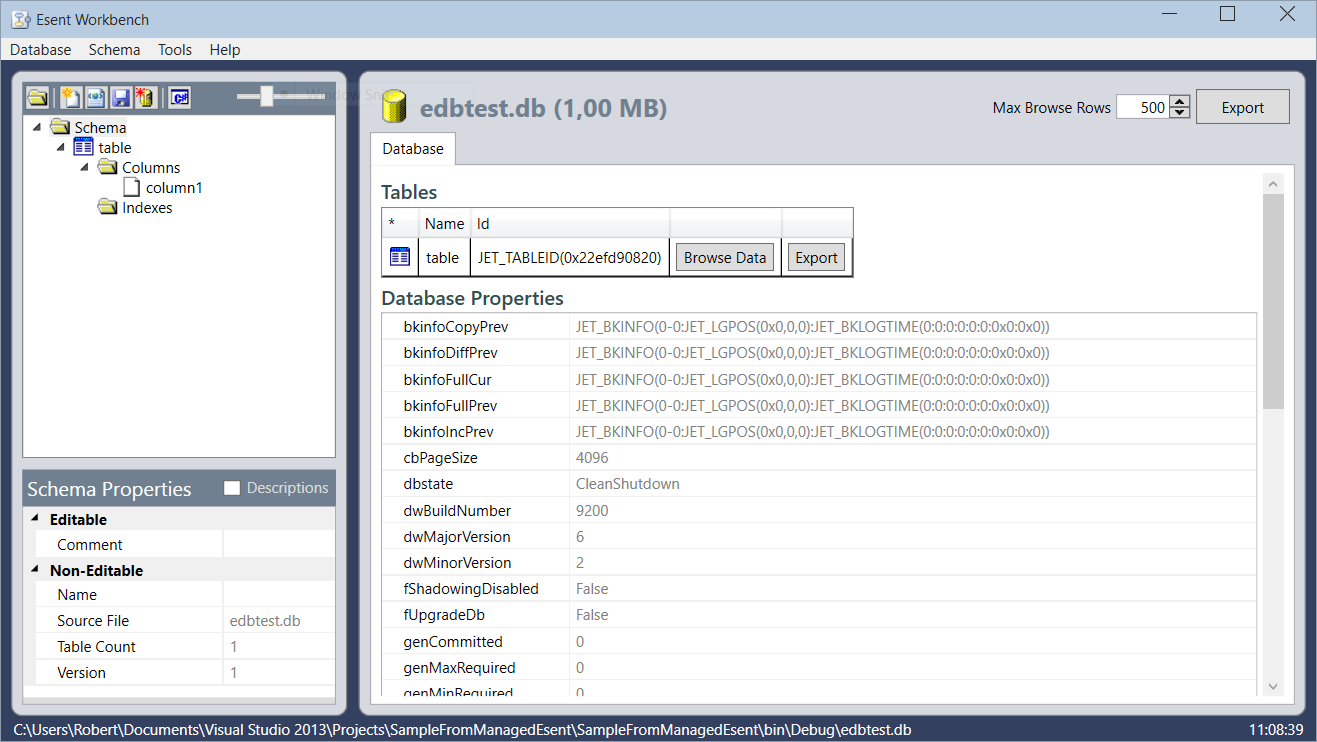Click the Version property row
1317x742 pixels.
point(185,672)
